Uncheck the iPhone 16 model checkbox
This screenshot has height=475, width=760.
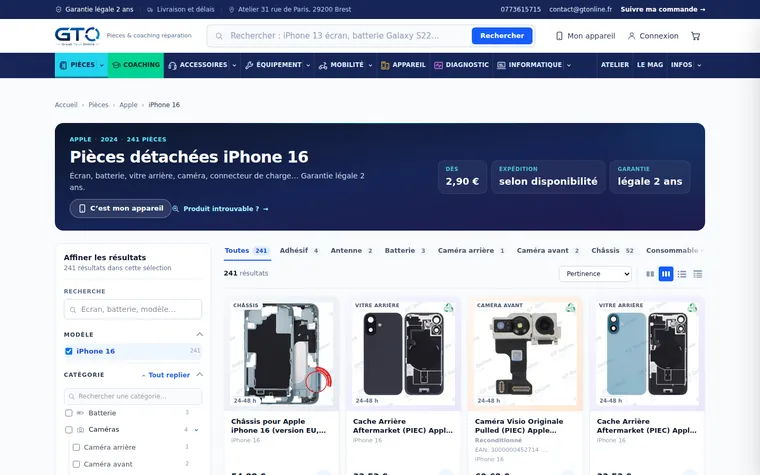69,351
